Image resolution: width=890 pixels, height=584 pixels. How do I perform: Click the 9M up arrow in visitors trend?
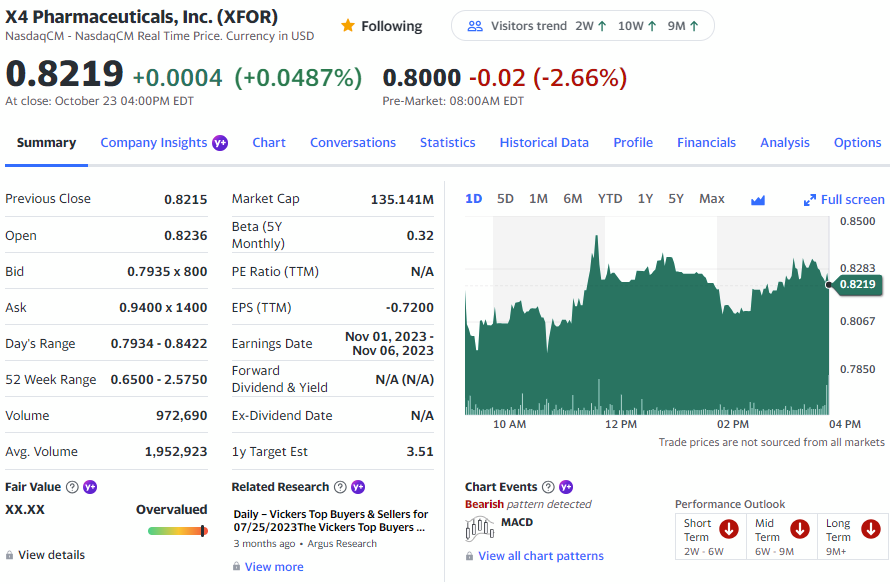694,26
